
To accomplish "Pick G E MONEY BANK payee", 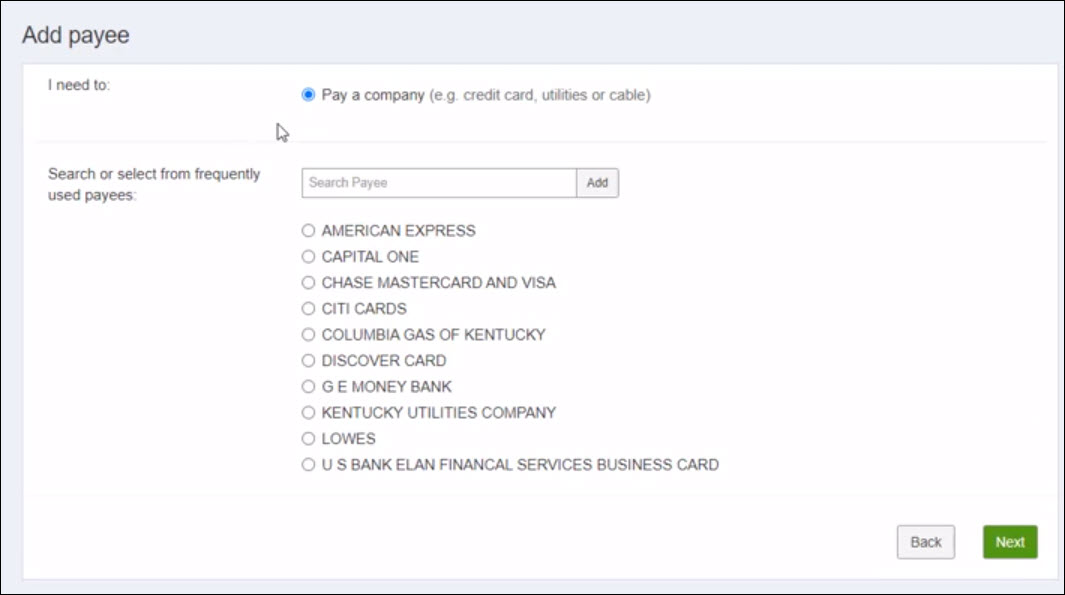I will 308,386.
